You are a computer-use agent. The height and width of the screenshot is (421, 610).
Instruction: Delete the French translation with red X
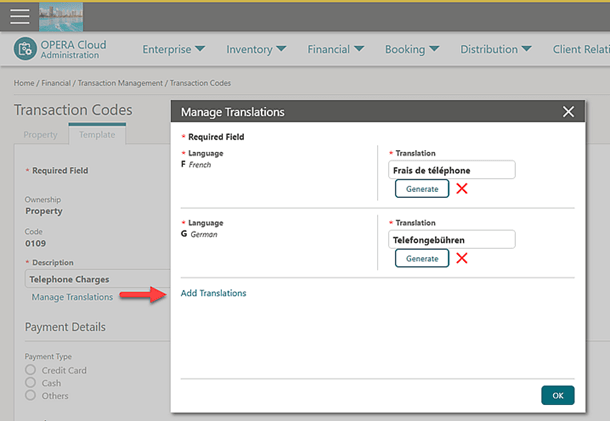tap(462, 188)
